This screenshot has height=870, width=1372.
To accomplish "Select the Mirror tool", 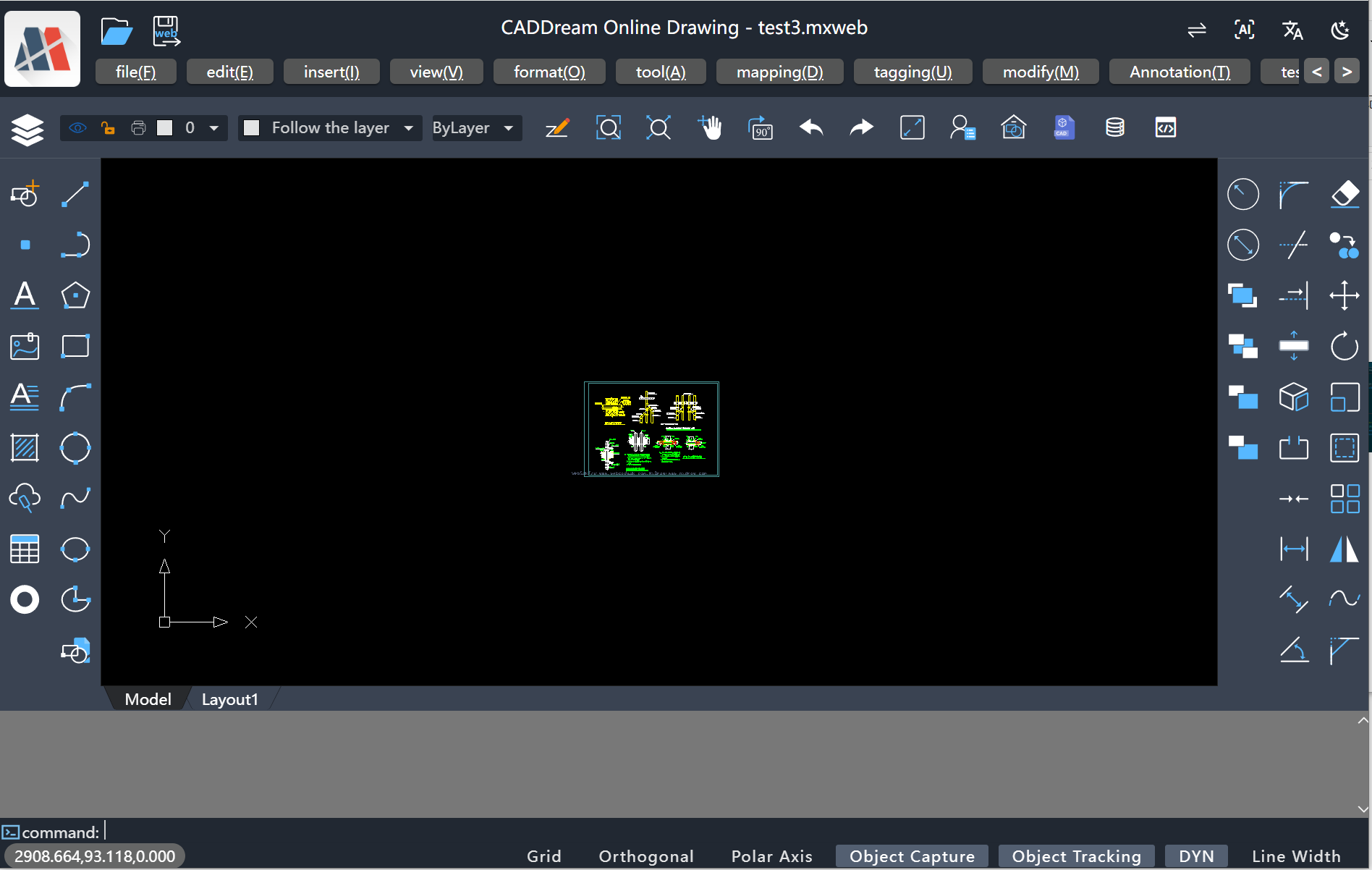I will coord(1345,549).
